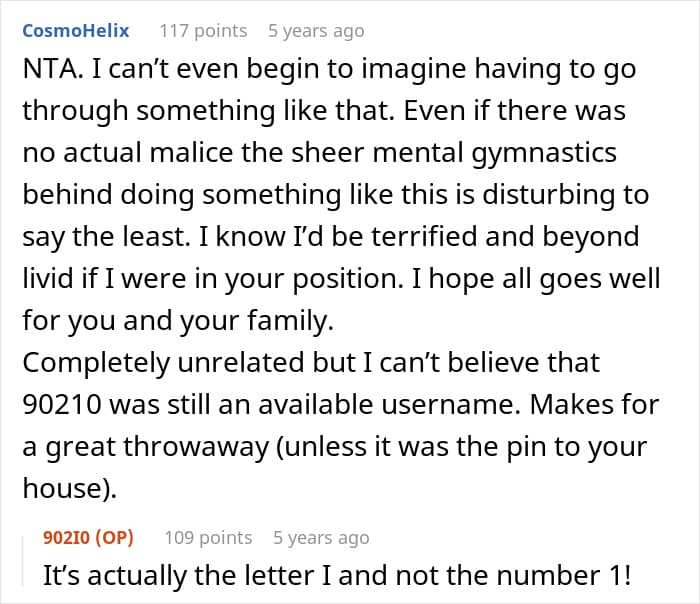Click the line 'for you and your family.'
This screenshot has width=700, height=604.
pyautogui.click(x=178, y=321)
